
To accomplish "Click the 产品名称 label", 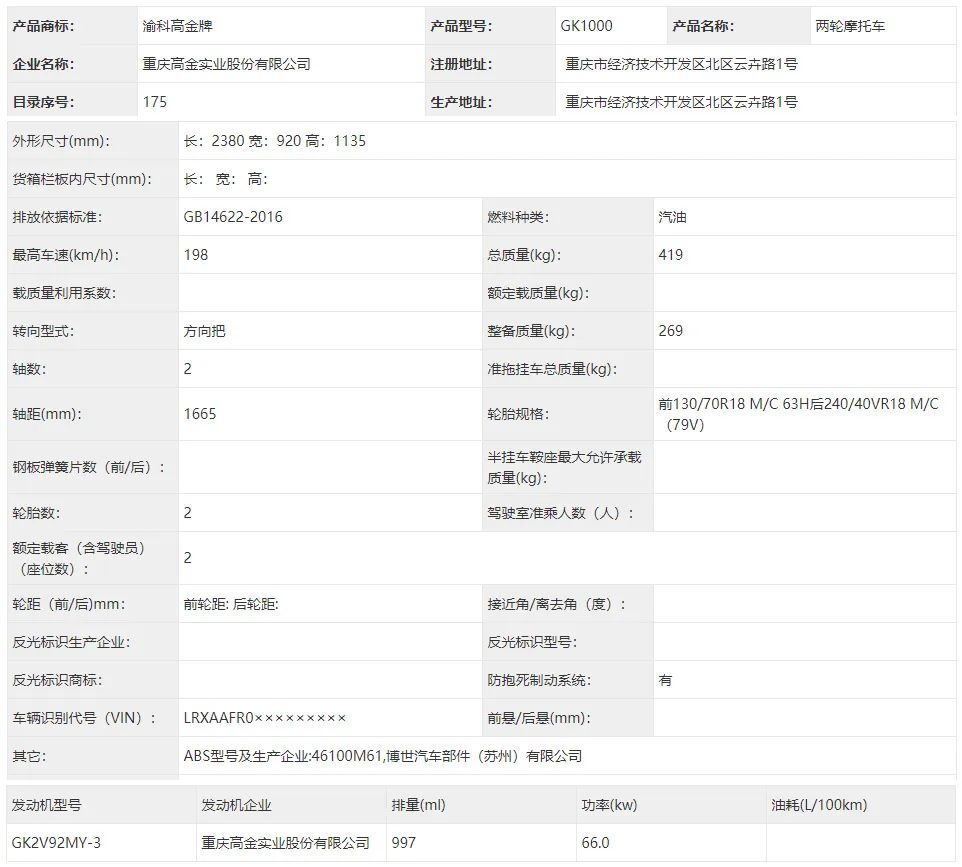I will click(702, 26).
